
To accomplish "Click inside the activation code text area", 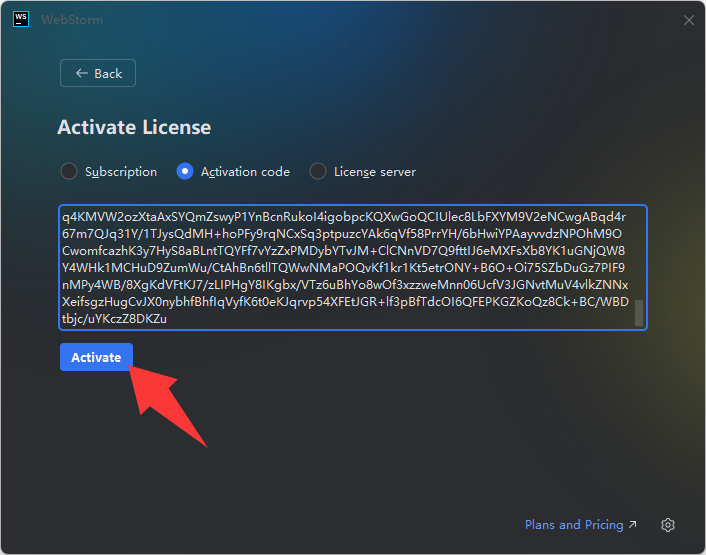I will tap(353, 267).
